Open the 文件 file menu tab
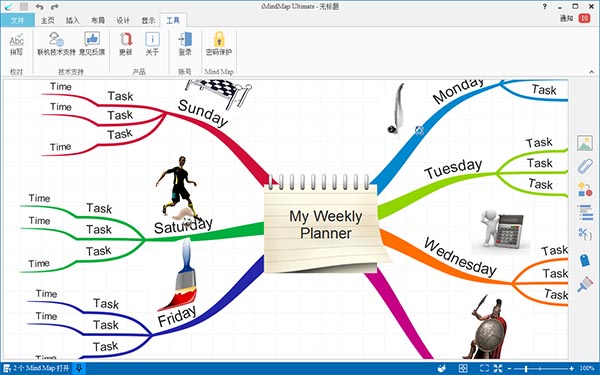Screen dimensions: 600x375 pos(17,20)
